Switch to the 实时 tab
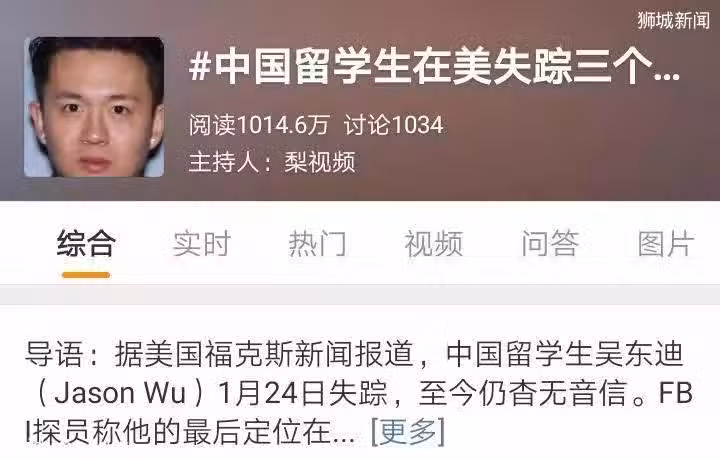 (202, 243)
